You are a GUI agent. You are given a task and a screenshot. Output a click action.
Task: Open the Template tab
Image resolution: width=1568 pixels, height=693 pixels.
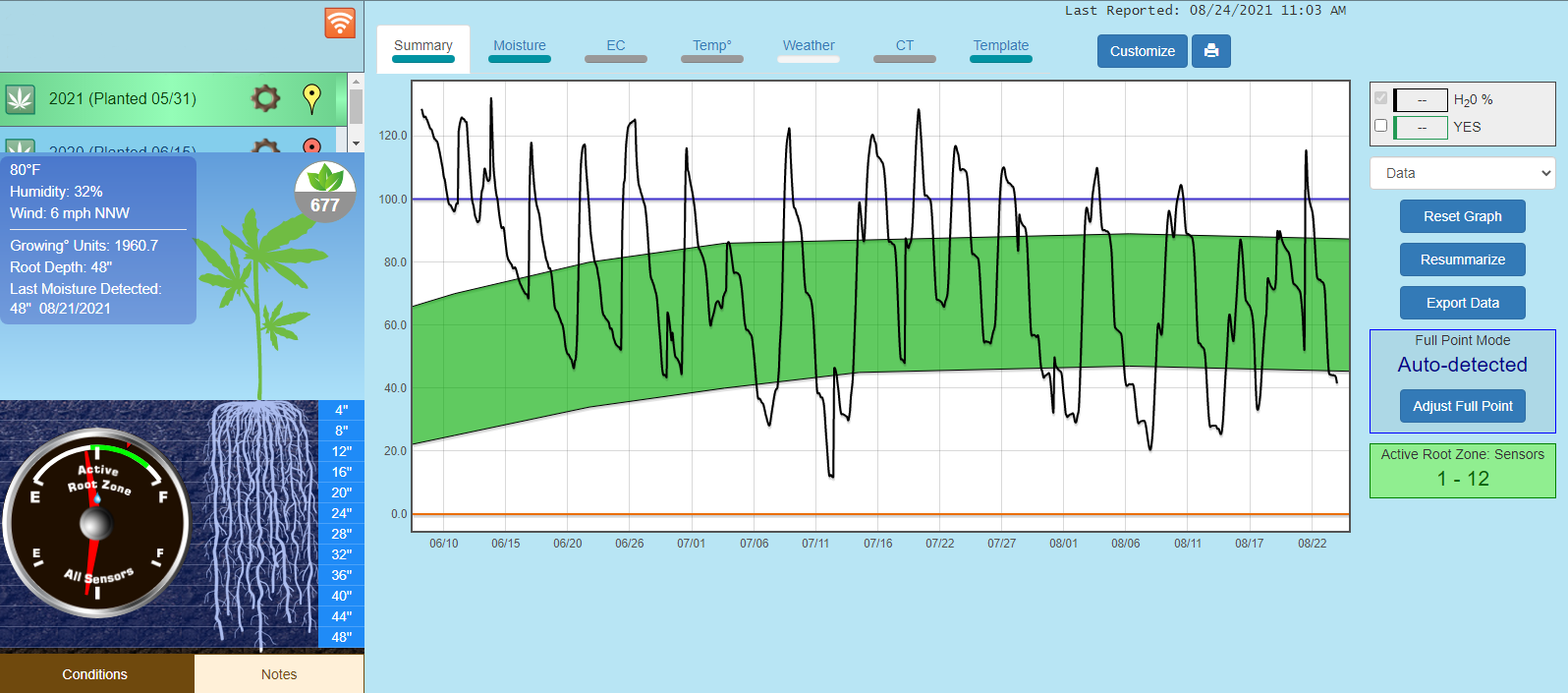(x=1001, y=49)
